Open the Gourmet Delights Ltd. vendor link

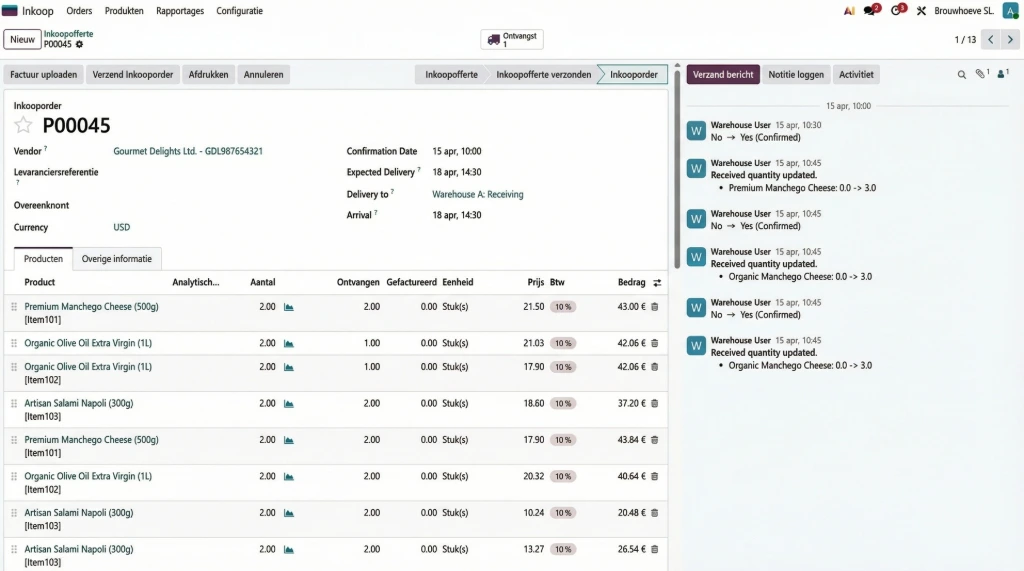click(x=188, y=151)
